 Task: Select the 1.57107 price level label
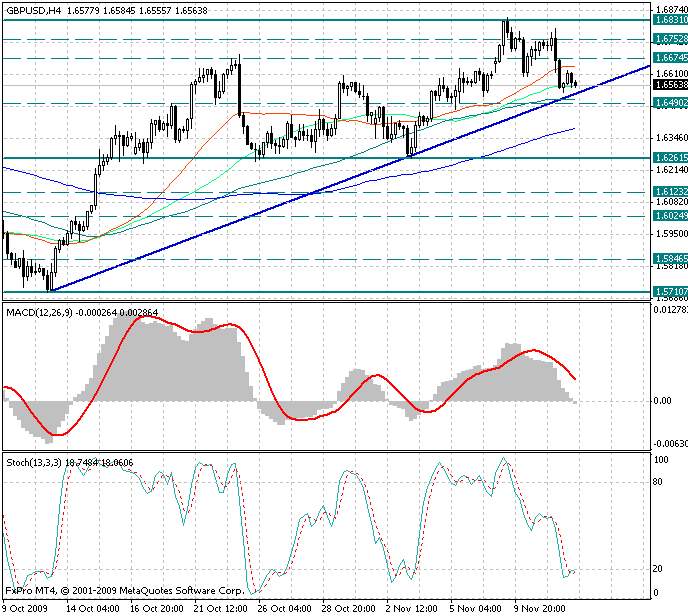coord(670,291)
